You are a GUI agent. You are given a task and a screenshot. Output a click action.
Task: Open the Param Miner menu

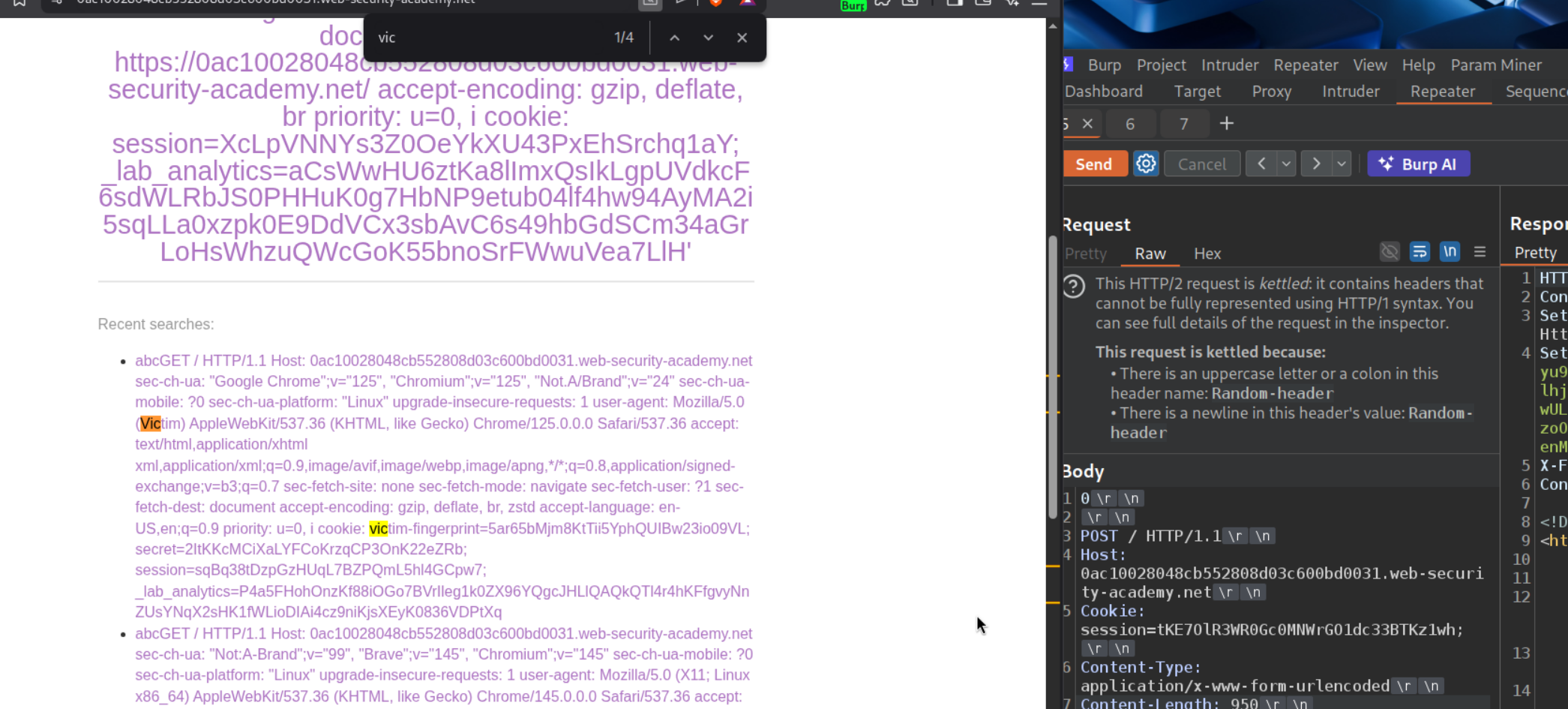click(x=1495, y=65)
